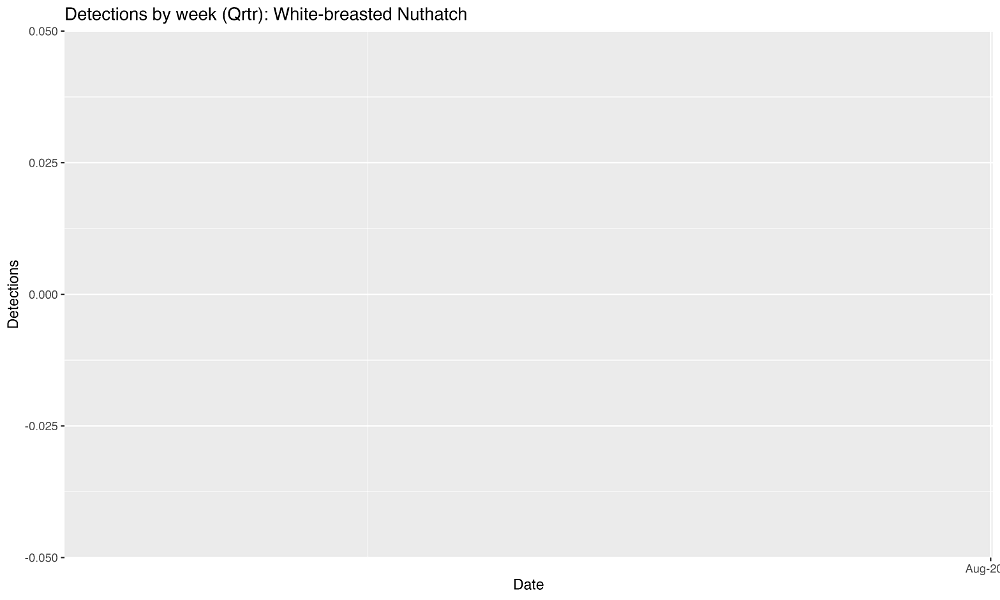Viewport: 1000px width, 600px height.
Task: Select the 'Aug-20' x-axis tick label
Action: (x=982, y=569)
